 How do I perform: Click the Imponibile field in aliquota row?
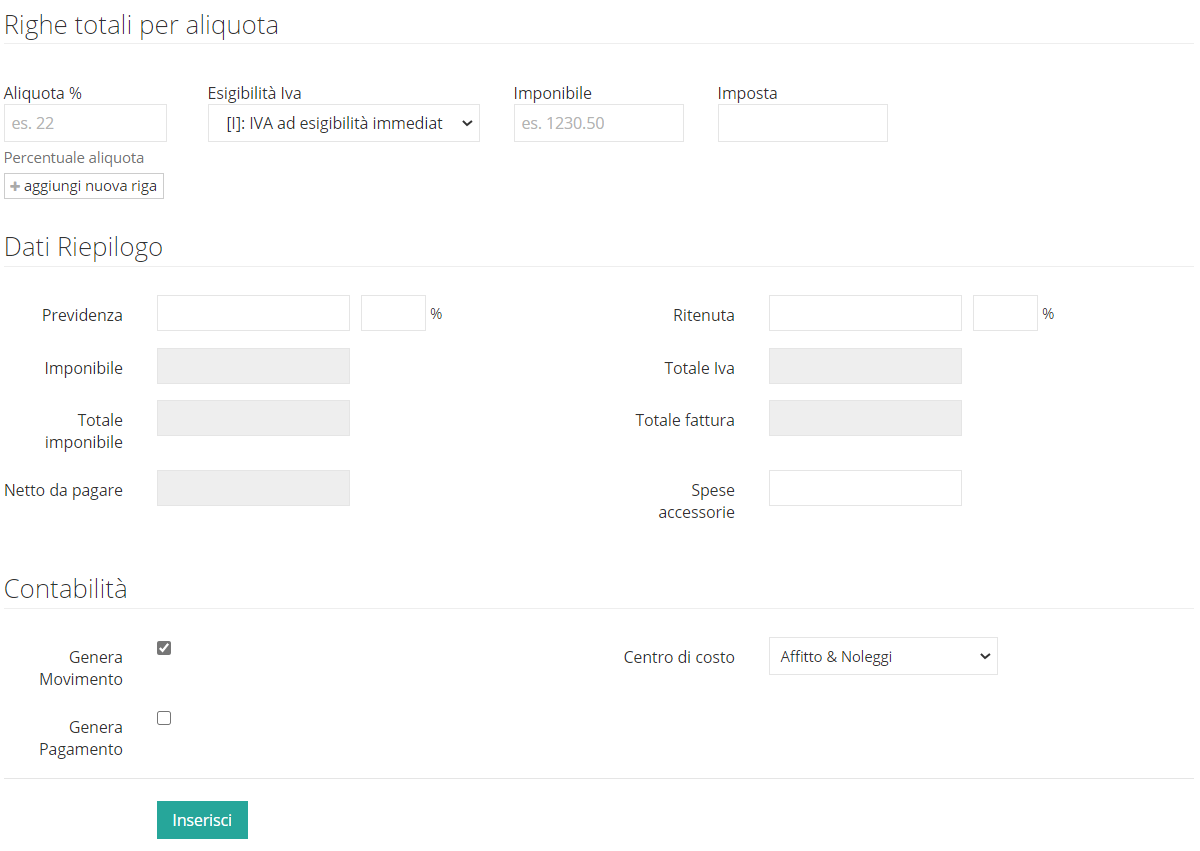tap(599, 123)
